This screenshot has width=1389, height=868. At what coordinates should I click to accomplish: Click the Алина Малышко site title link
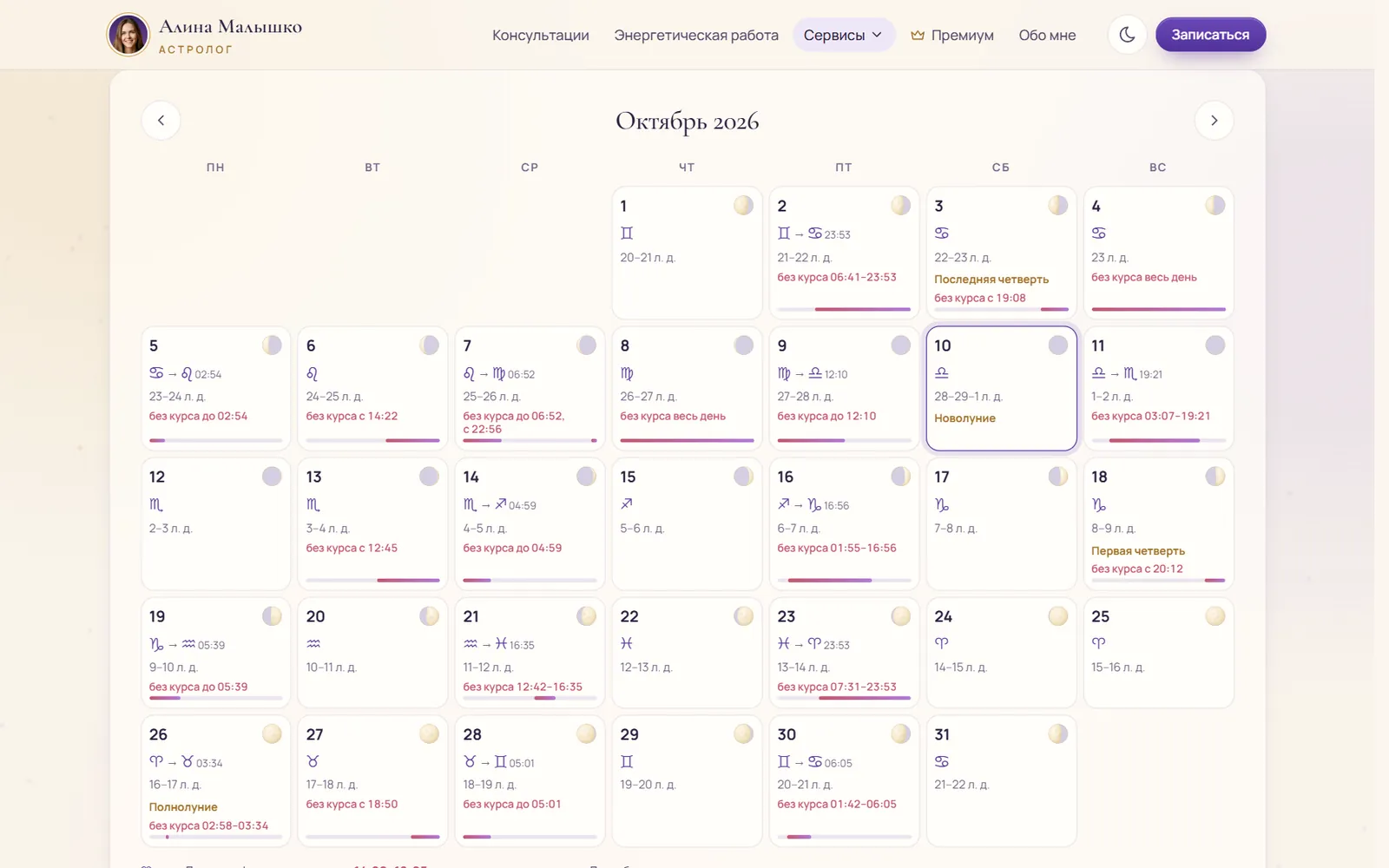230,27
